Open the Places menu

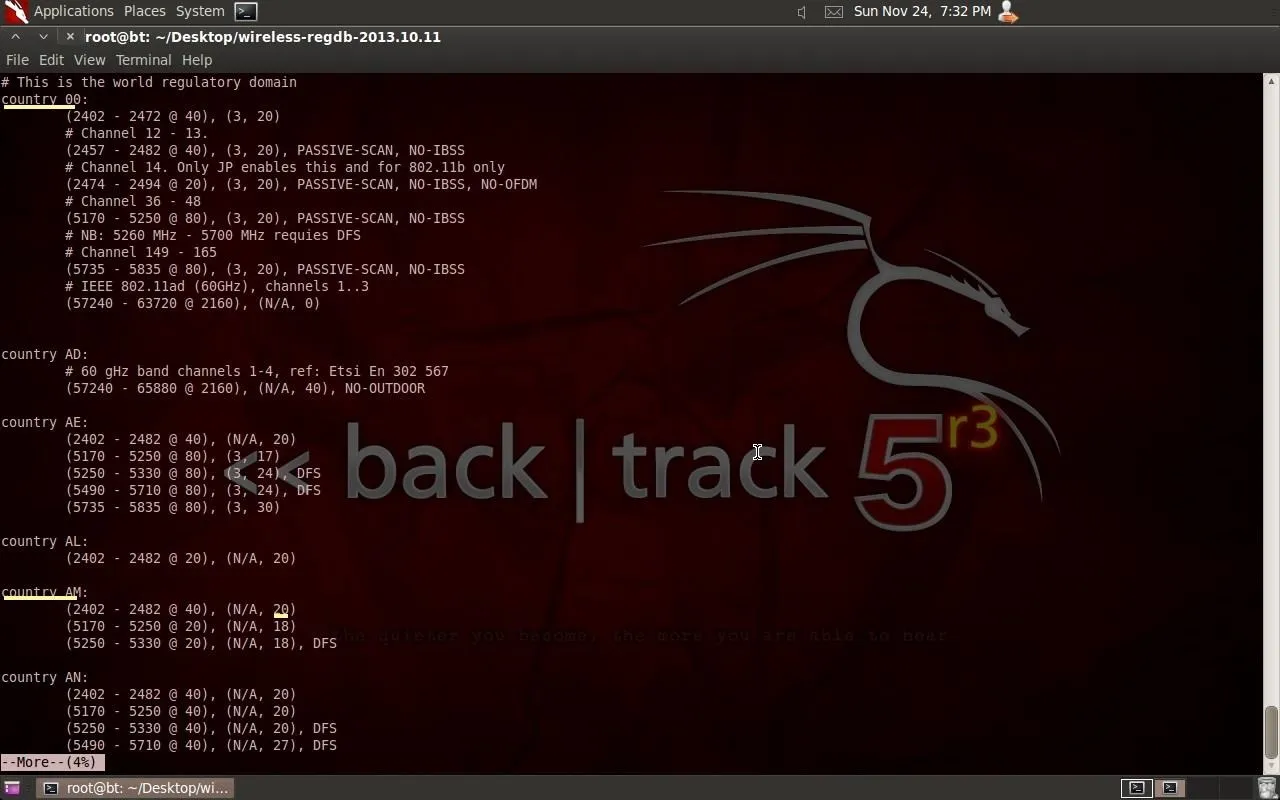[x=144, y=11]
